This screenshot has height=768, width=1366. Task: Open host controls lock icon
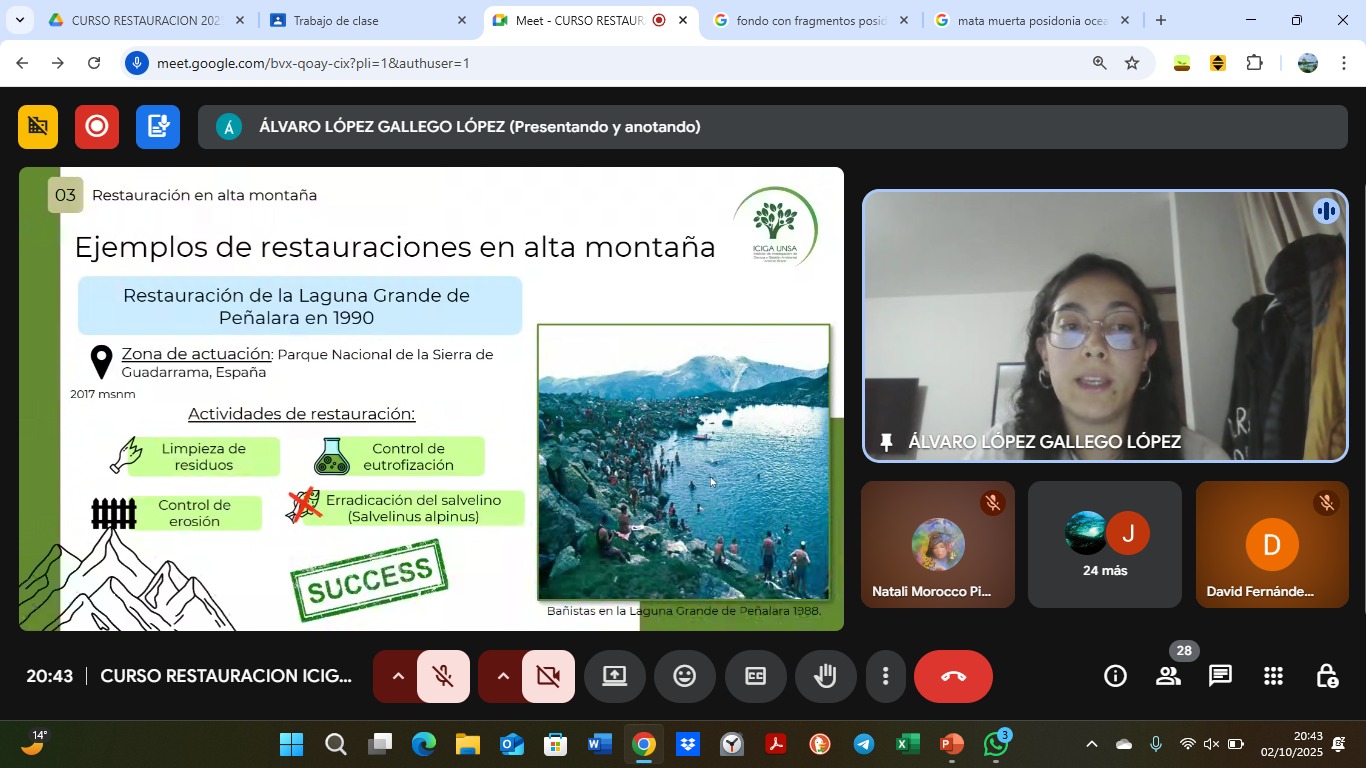[1326, 677]
